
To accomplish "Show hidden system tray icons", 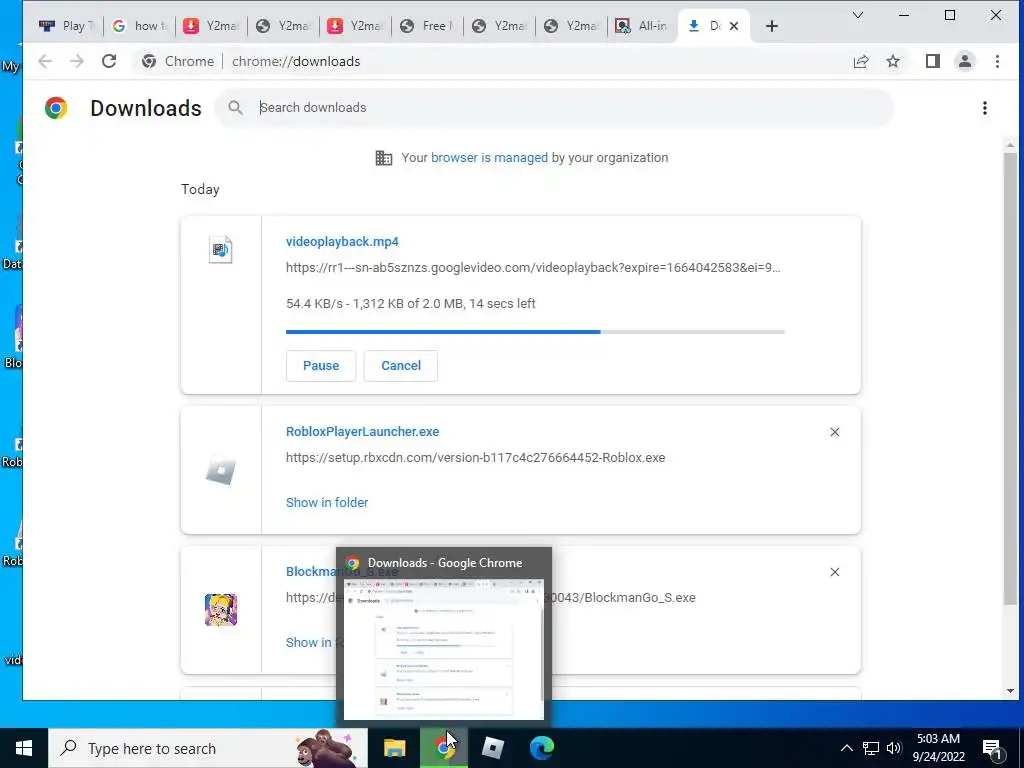I will coord(846,748).
